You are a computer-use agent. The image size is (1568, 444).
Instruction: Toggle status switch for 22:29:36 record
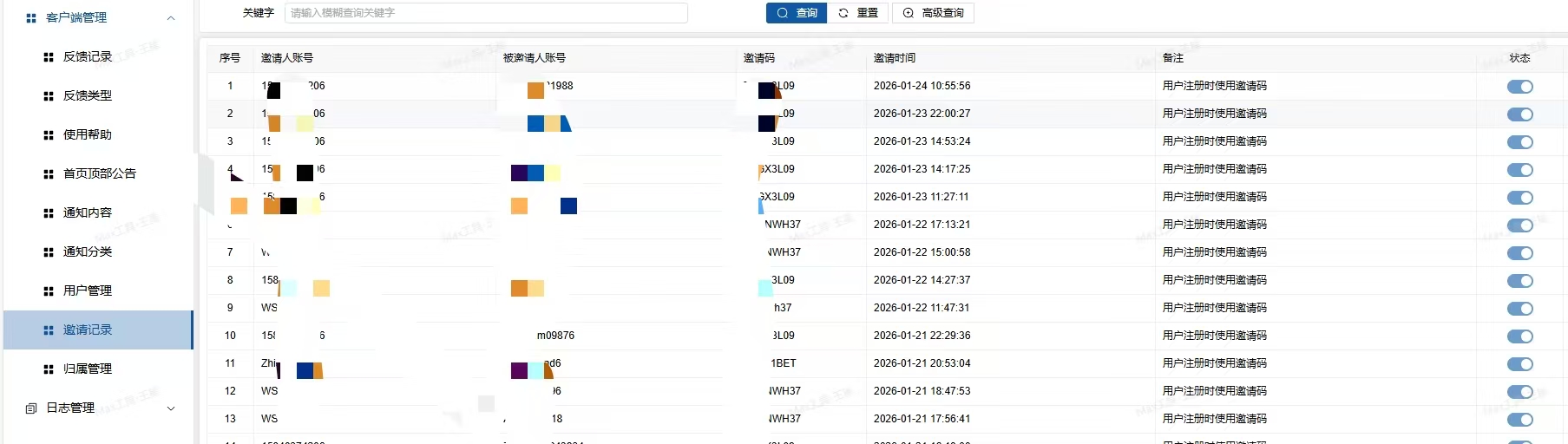pyautogui.click(x=1520, y=336)
